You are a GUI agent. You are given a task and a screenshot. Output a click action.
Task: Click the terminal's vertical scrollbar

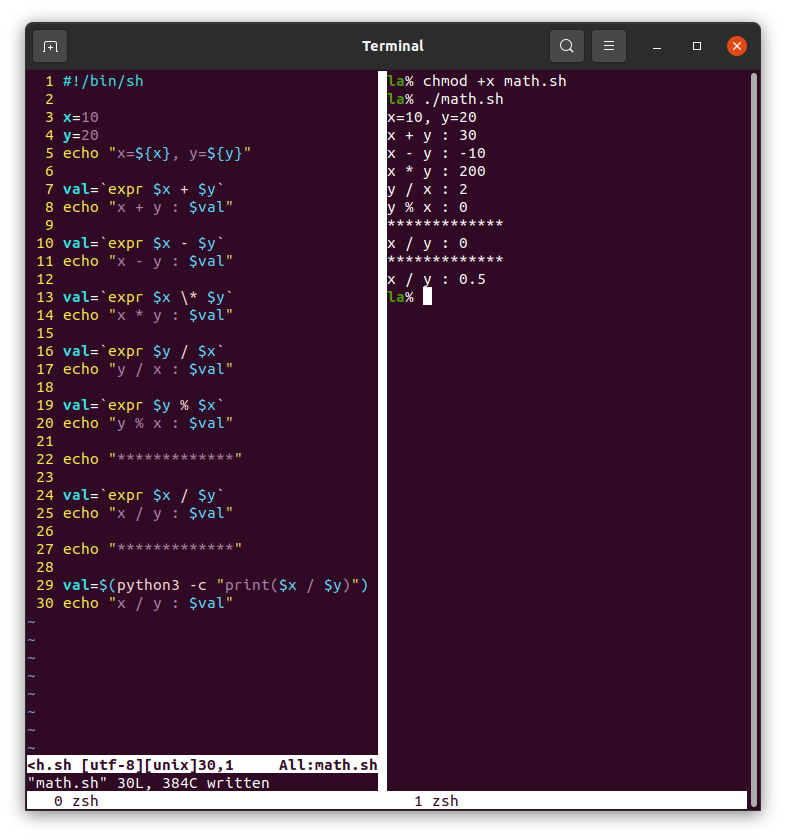pyautogui.click(x=753, y=400)
